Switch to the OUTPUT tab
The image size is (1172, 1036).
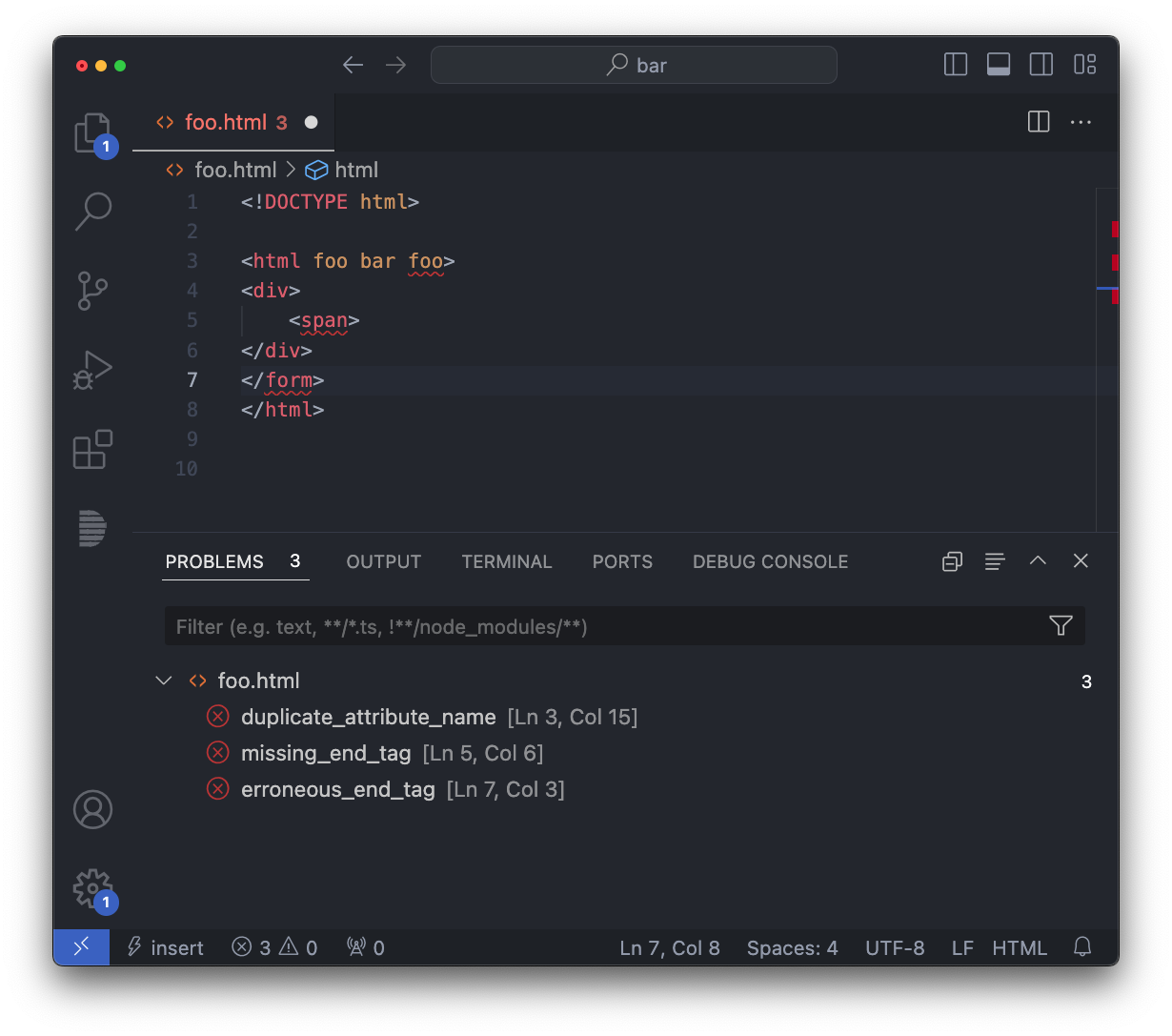[x=383, y=561]
